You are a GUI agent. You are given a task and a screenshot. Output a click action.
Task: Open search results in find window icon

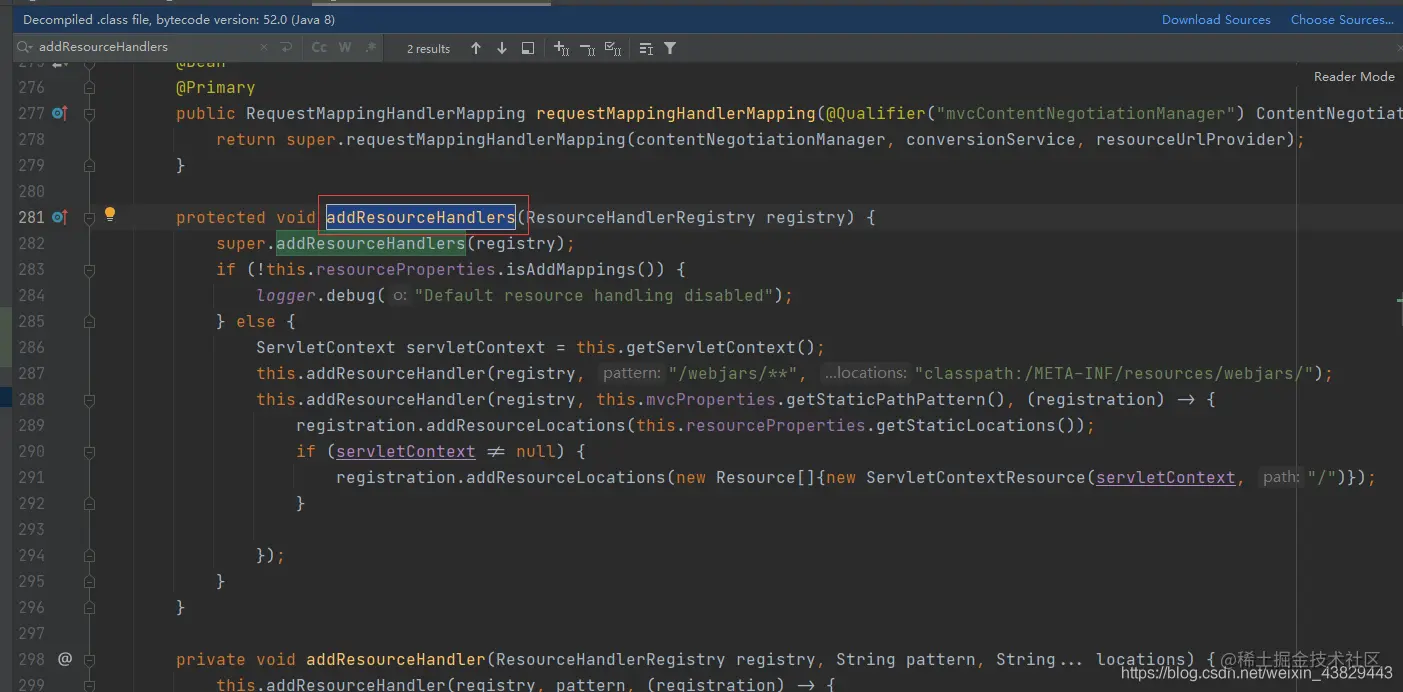pos(528,48)
